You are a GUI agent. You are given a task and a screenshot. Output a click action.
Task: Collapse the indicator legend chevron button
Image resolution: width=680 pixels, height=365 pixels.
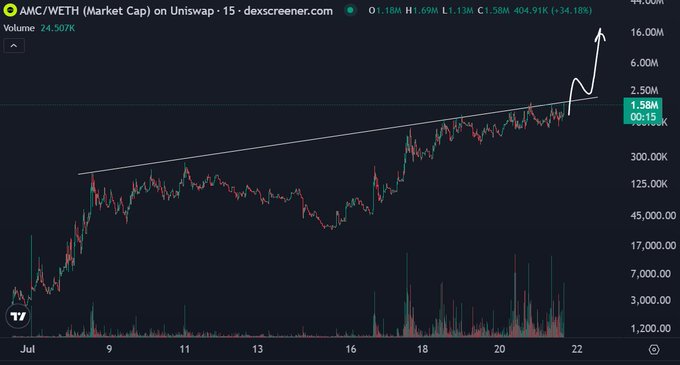[14, 46]
